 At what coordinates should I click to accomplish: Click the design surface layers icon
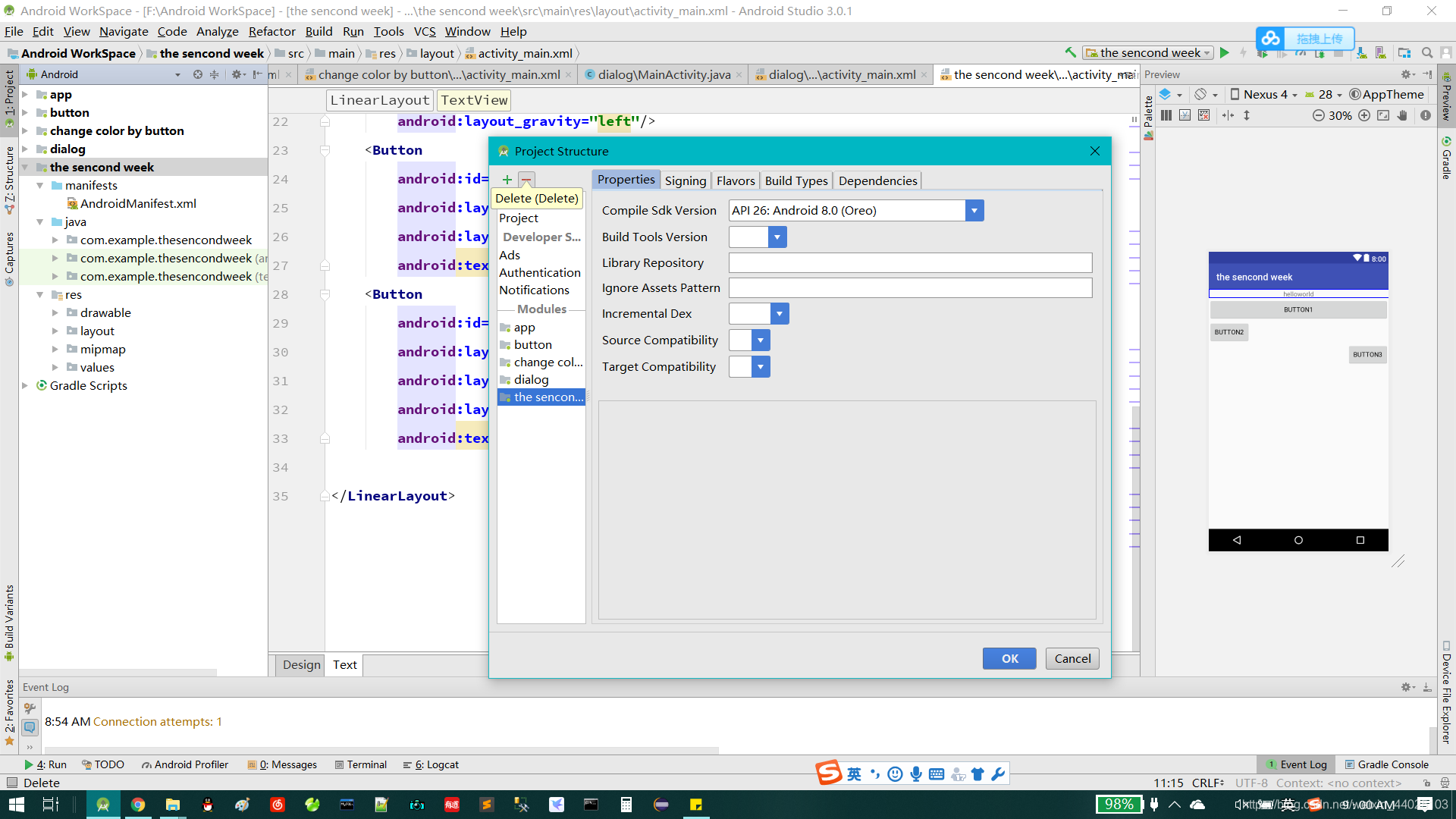(1166, 94)
